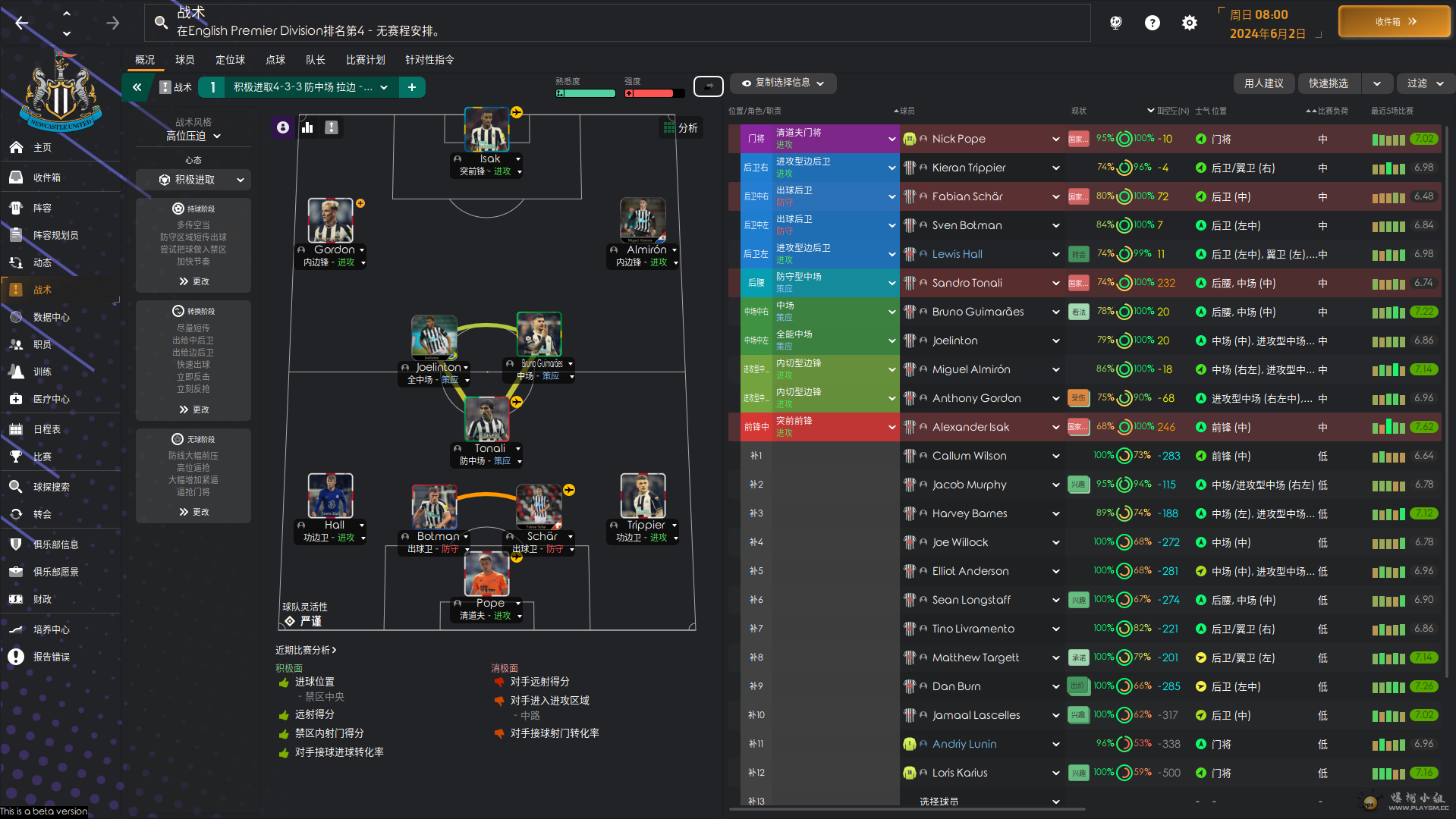This screenshot has width=1456, height=819.
Task: Click the search bar input field
Action: click(617, 23)
